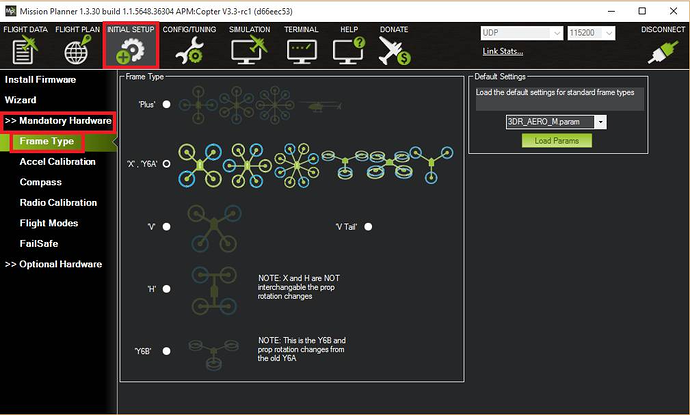The image size is (690, 415).
Task: Expand the Optional Hardware section
Action: [54, 264]
